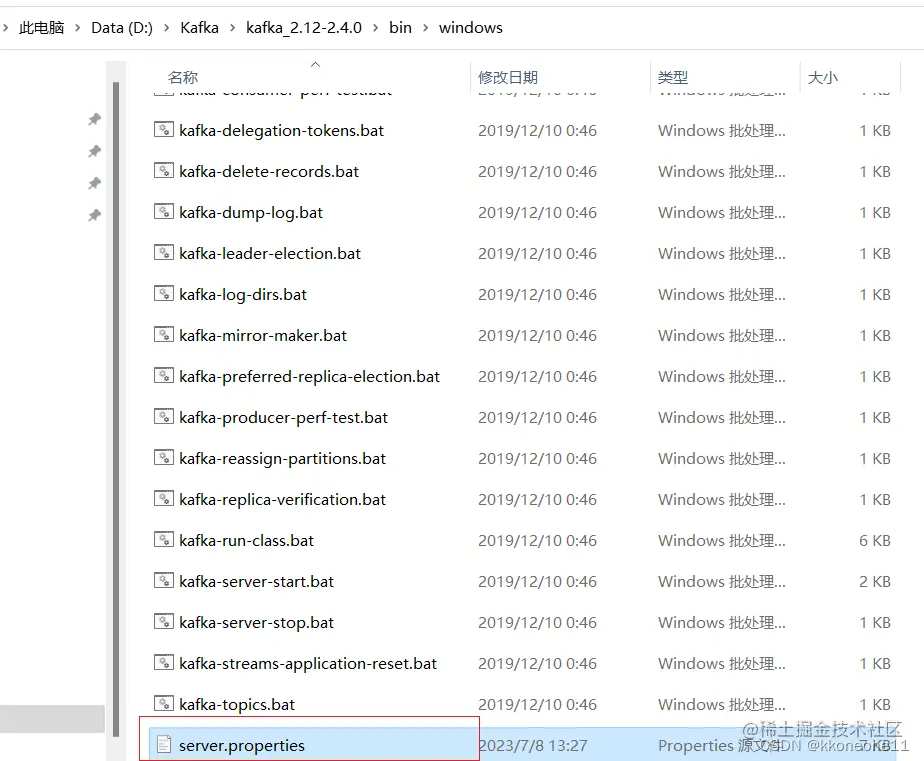Click the kafka-leader-election.bat file icon
This screenshot has height=761, width=924.
click(164, 252)
